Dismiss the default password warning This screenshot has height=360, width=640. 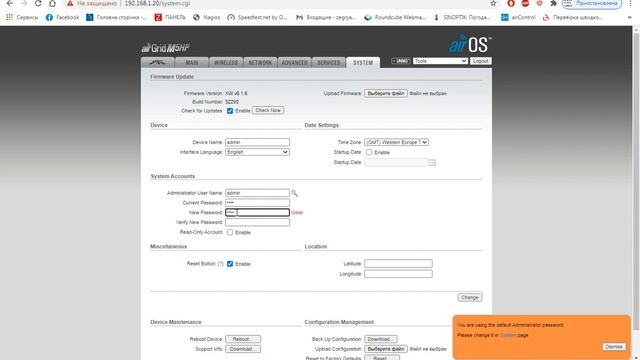click(614, 347)
